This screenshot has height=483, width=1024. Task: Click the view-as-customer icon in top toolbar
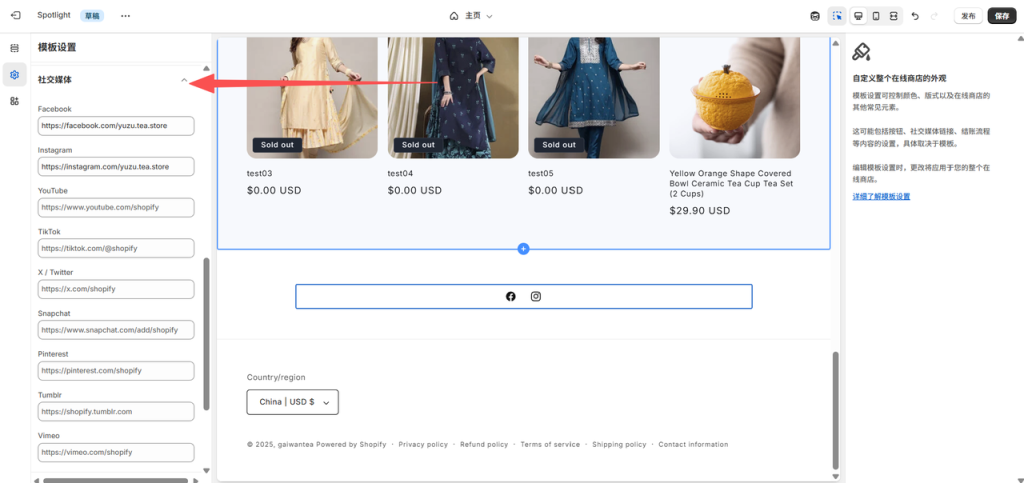(815, 16)
